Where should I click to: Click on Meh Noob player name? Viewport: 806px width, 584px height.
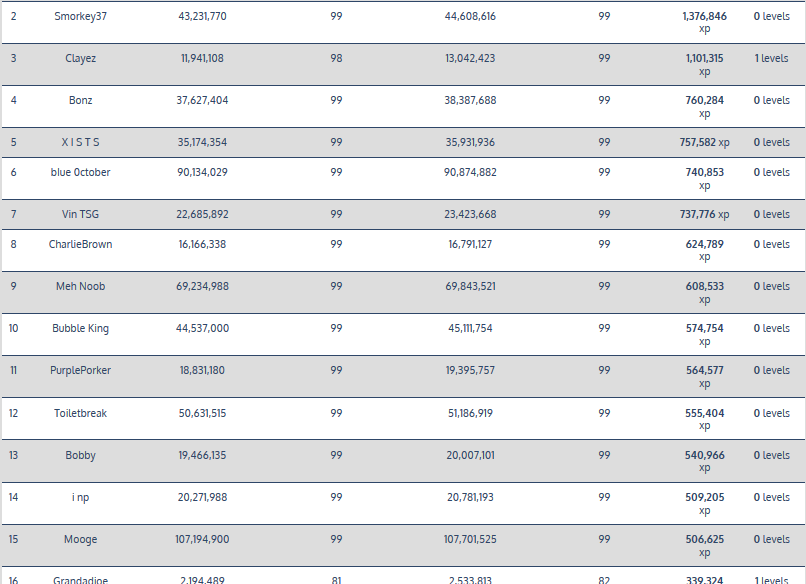coord(80,286)
